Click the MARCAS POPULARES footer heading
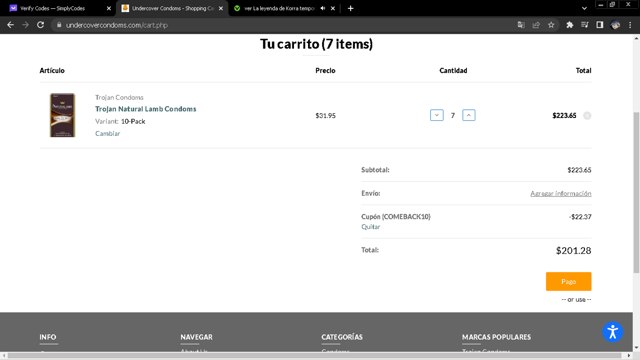Screen dimensions: 640x360 coord(496,337)
